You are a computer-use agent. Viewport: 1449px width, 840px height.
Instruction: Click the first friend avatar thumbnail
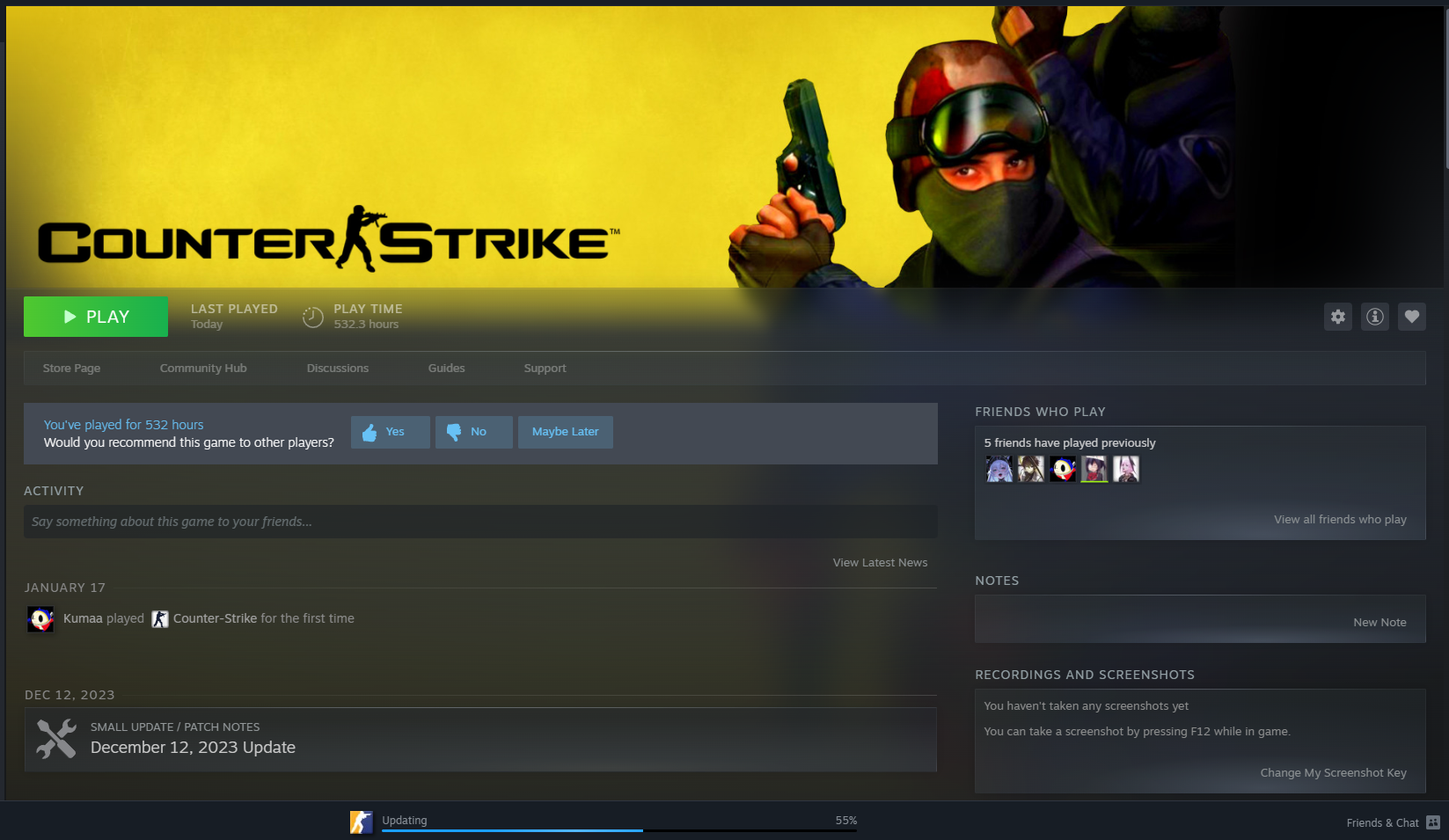(x=999, y=469)
